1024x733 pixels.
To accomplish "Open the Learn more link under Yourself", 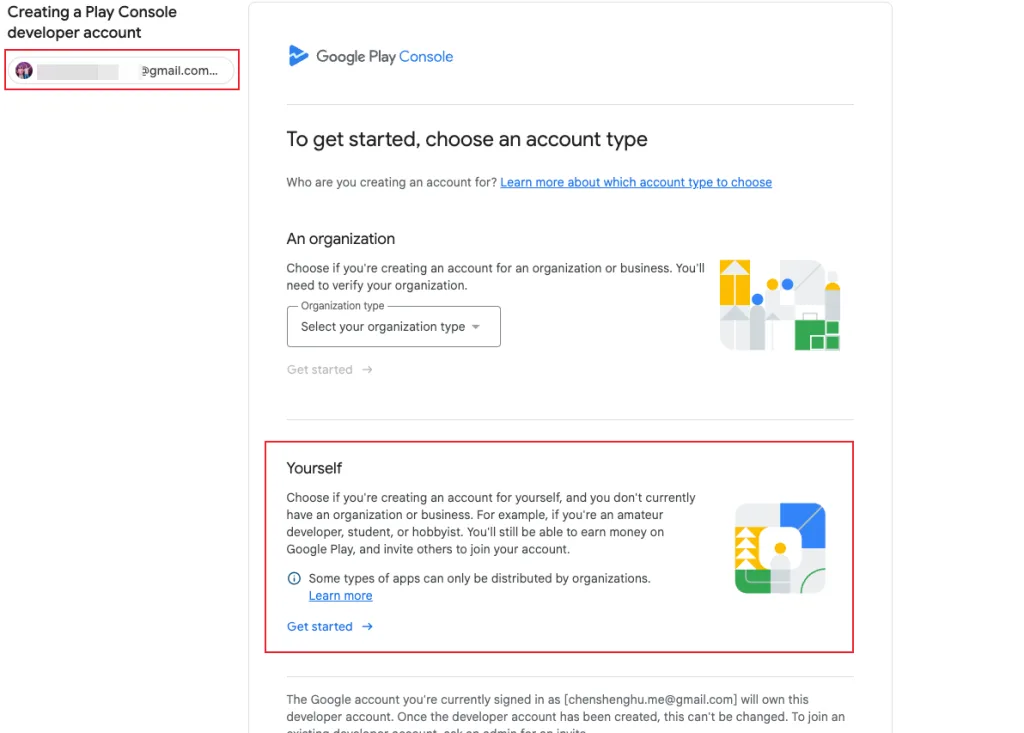I will [x=340, y=596].
